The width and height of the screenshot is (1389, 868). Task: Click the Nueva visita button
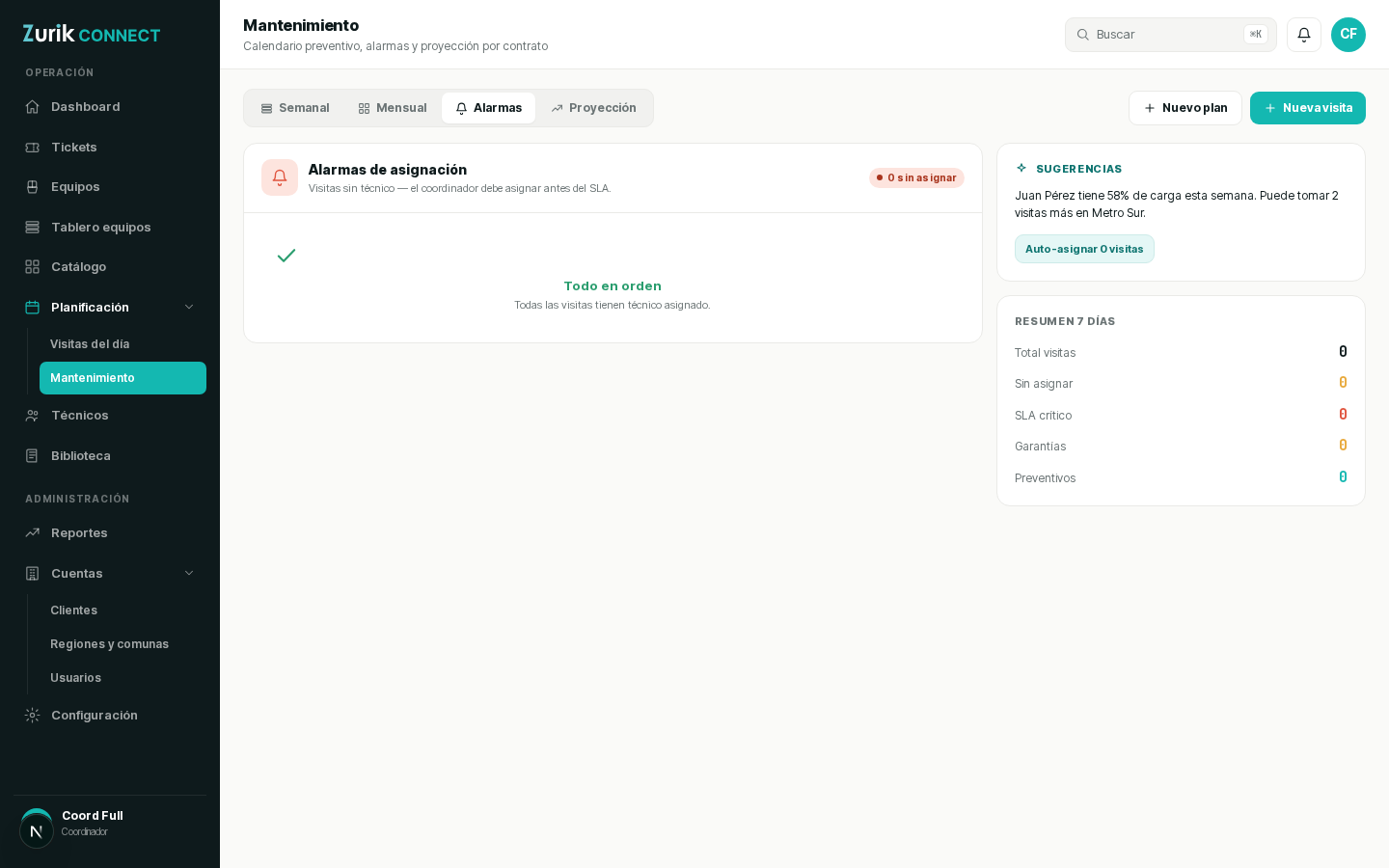(x=1308, y=108)
